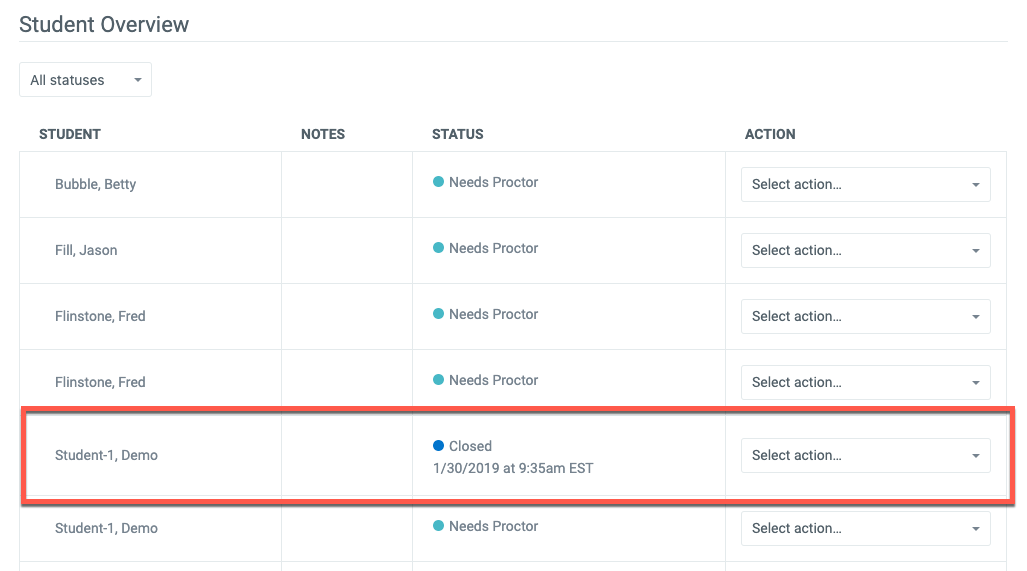Click dropdown arrow in Jason Fill's action box
This screenshot has width=1027, height=571.
pos(976,251)
